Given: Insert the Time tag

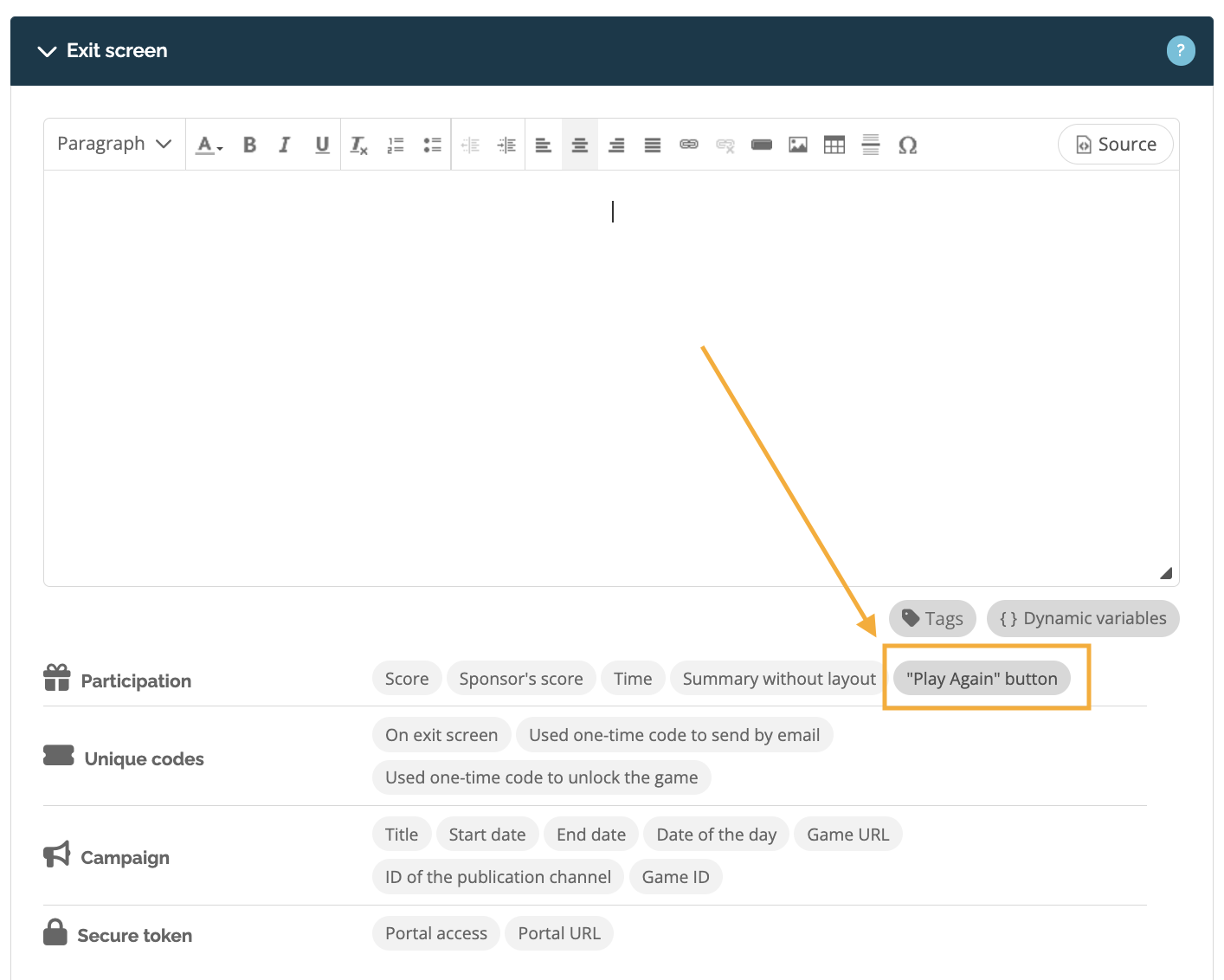Looking at the screenshot, I should (x=633, y=678).
